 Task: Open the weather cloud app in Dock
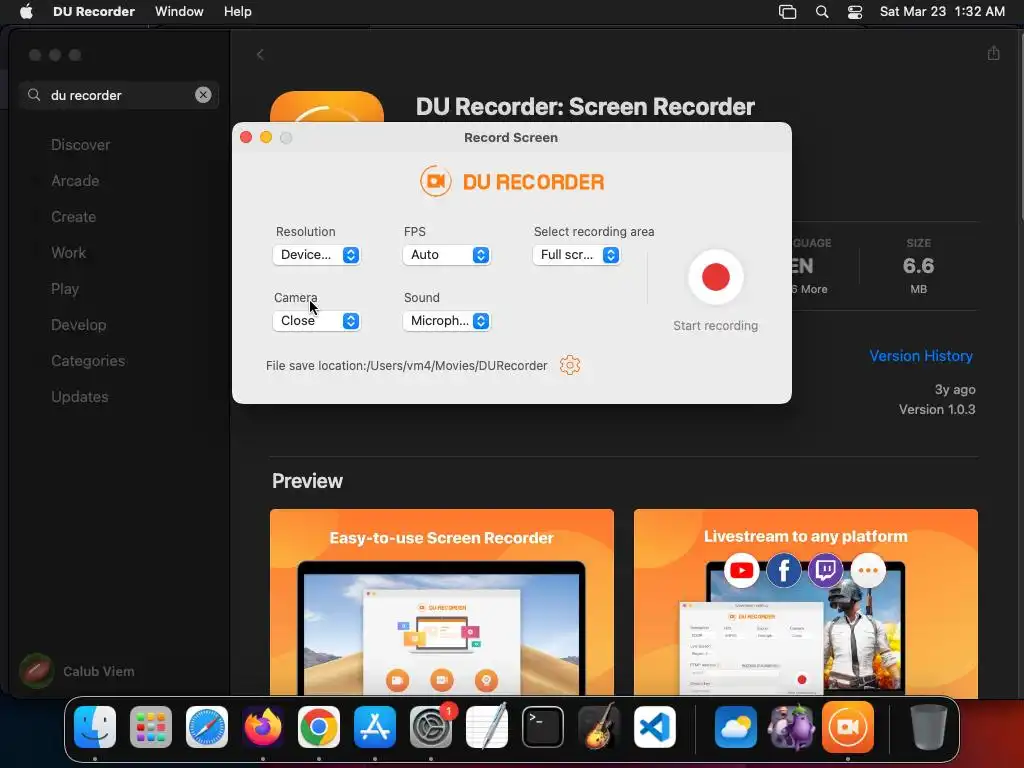click(735, 727)
